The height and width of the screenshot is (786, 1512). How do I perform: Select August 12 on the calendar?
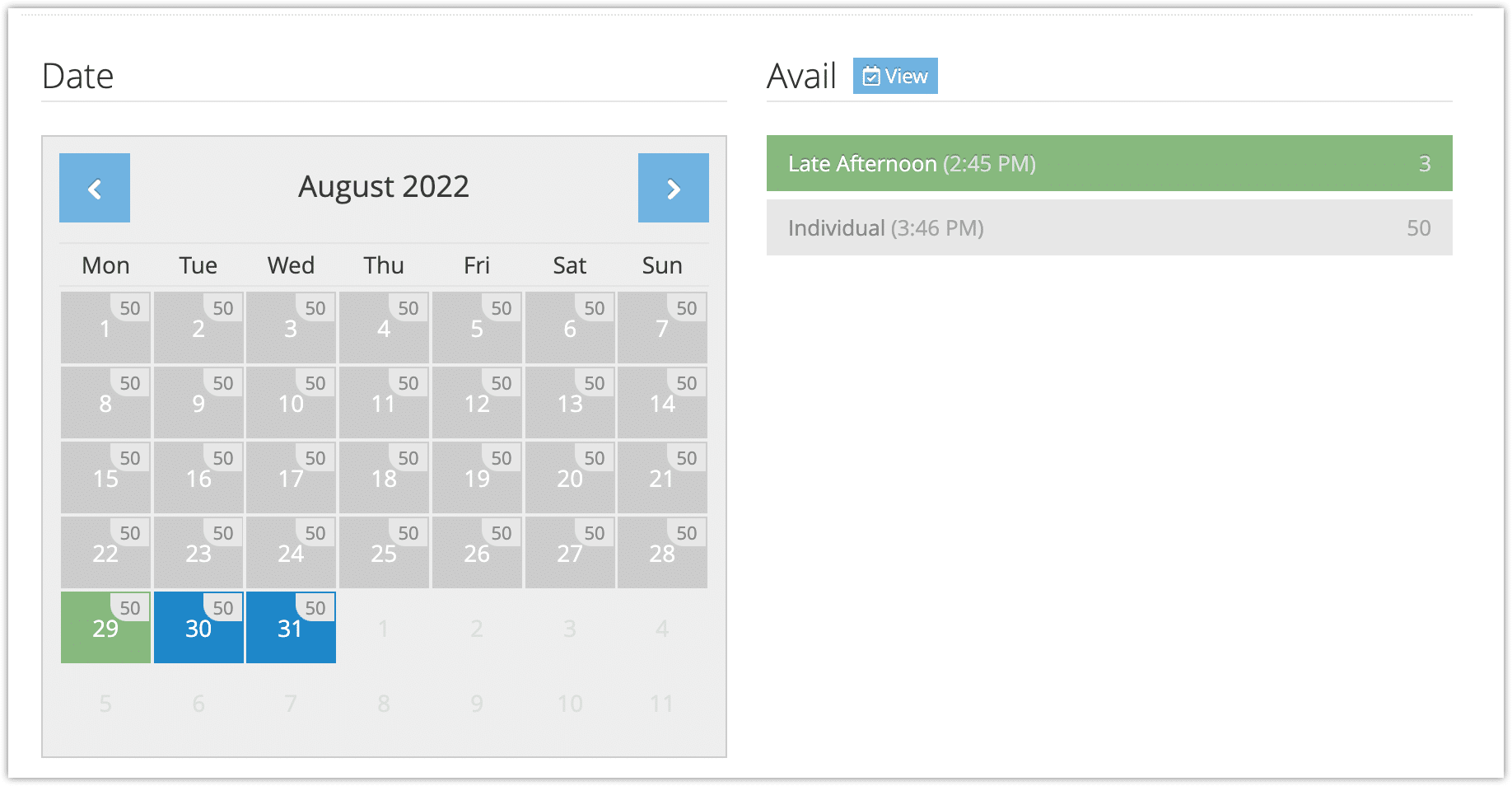(477, 402)
